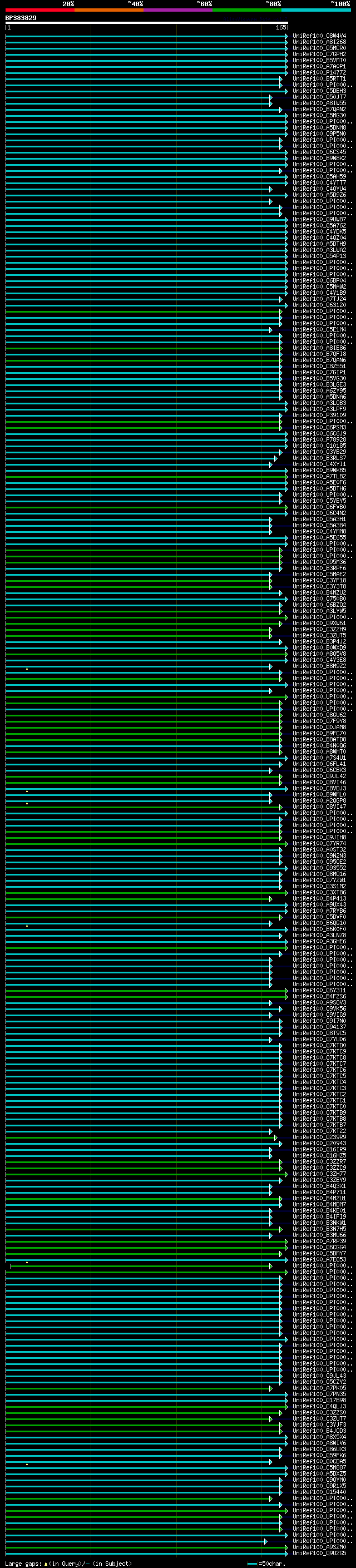356x1568 pixels.
Task: Select the UniRef100_B9W8K2 hit label
Action: click(x=319, y=159)
